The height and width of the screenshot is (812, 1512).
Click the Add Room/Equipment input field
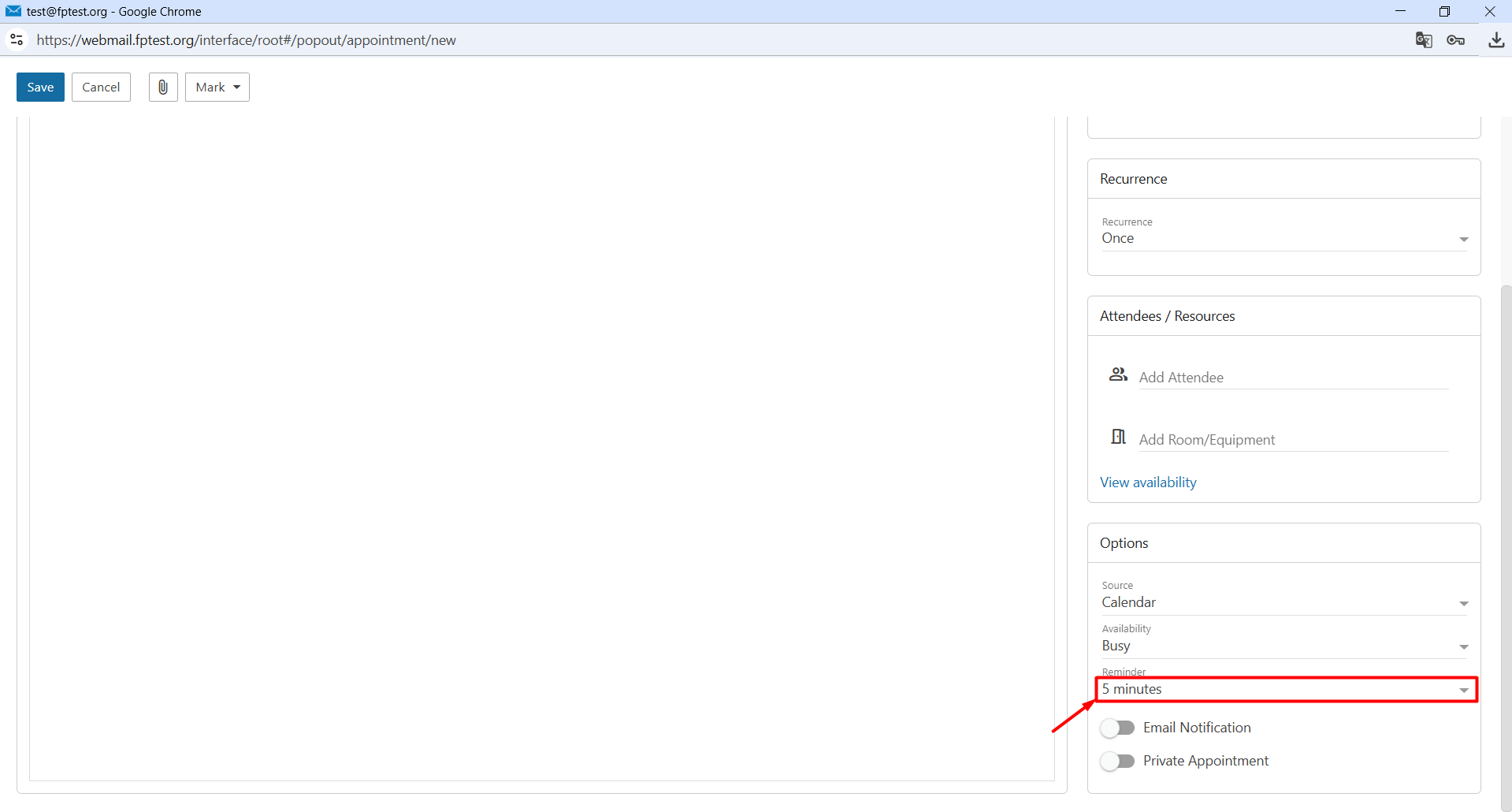click(x=1294, y=440)
